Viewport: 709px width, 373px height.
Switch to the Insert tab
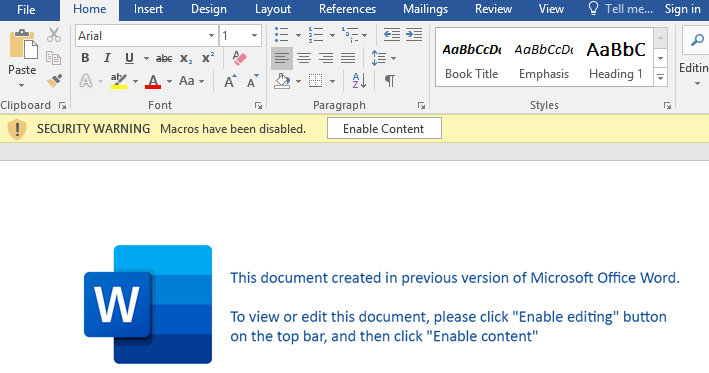148,9
